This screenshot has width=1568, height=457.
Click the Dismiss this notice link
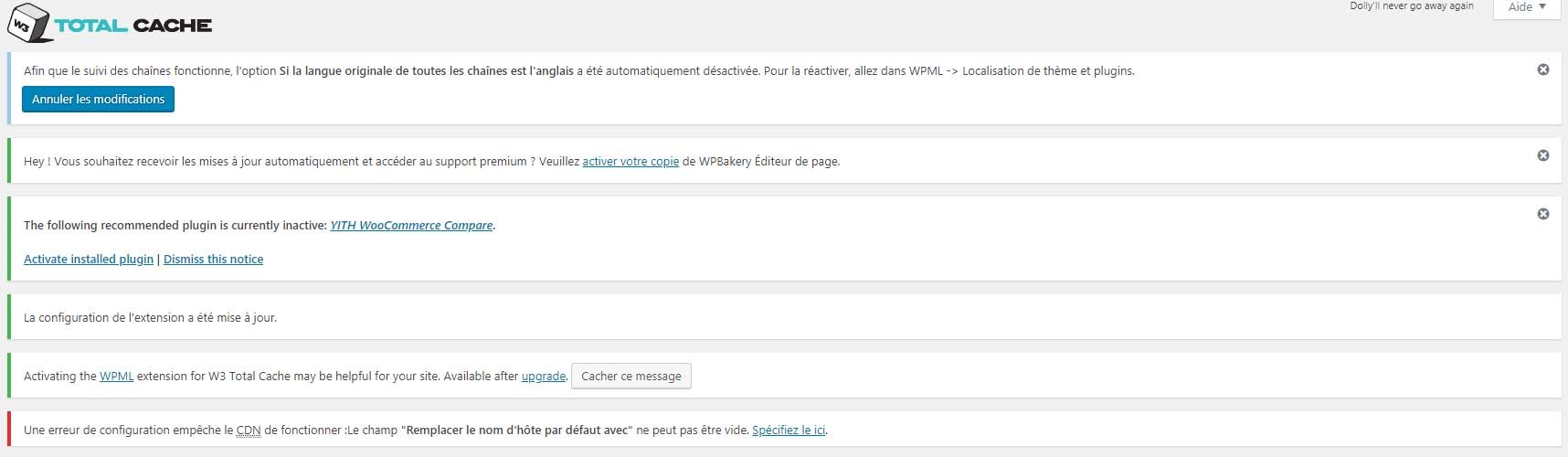(x=213, y=260)
